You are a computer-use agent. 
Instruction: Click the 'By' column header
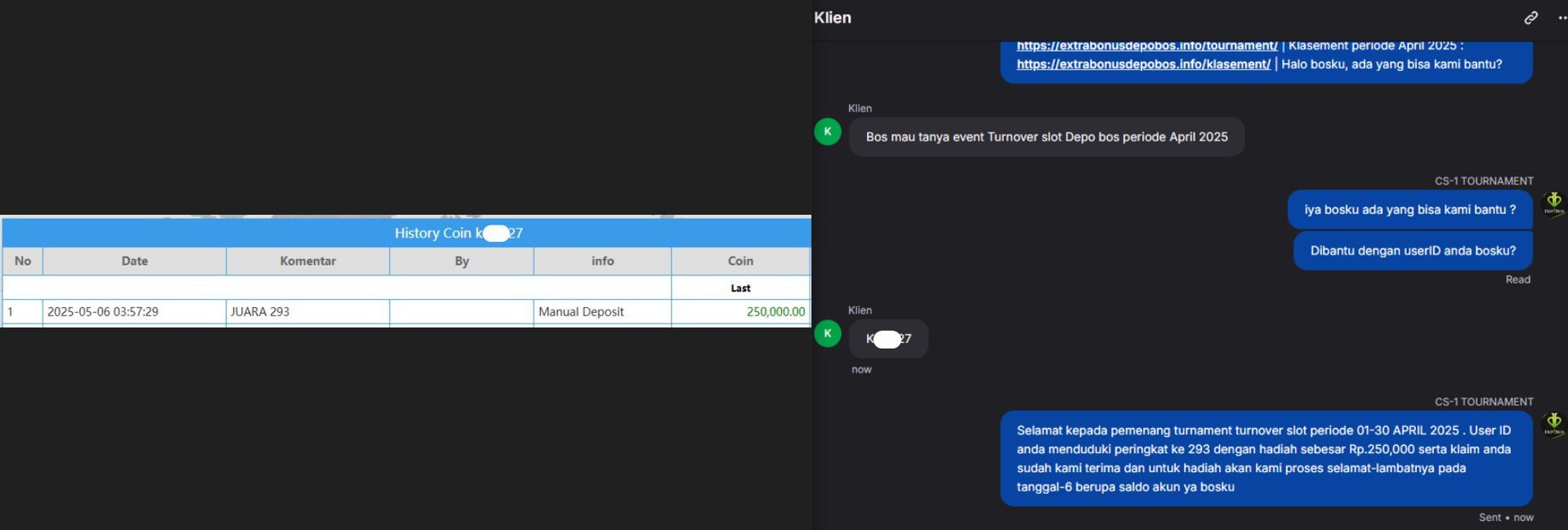[x=462, y=261]
